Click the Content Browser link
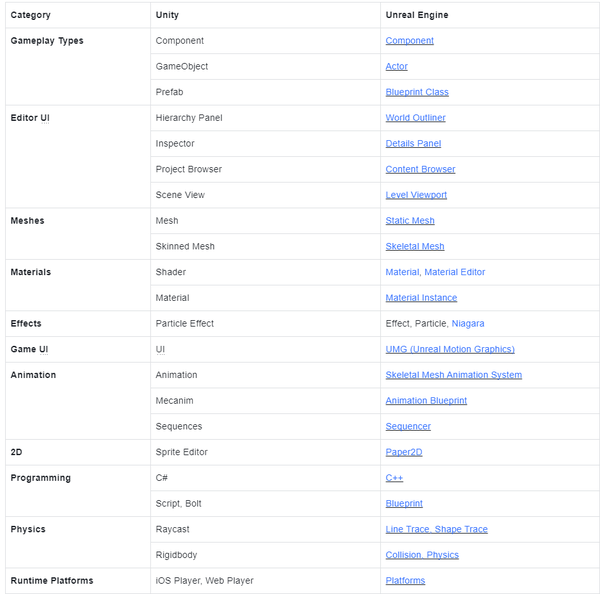 point(420,170)
